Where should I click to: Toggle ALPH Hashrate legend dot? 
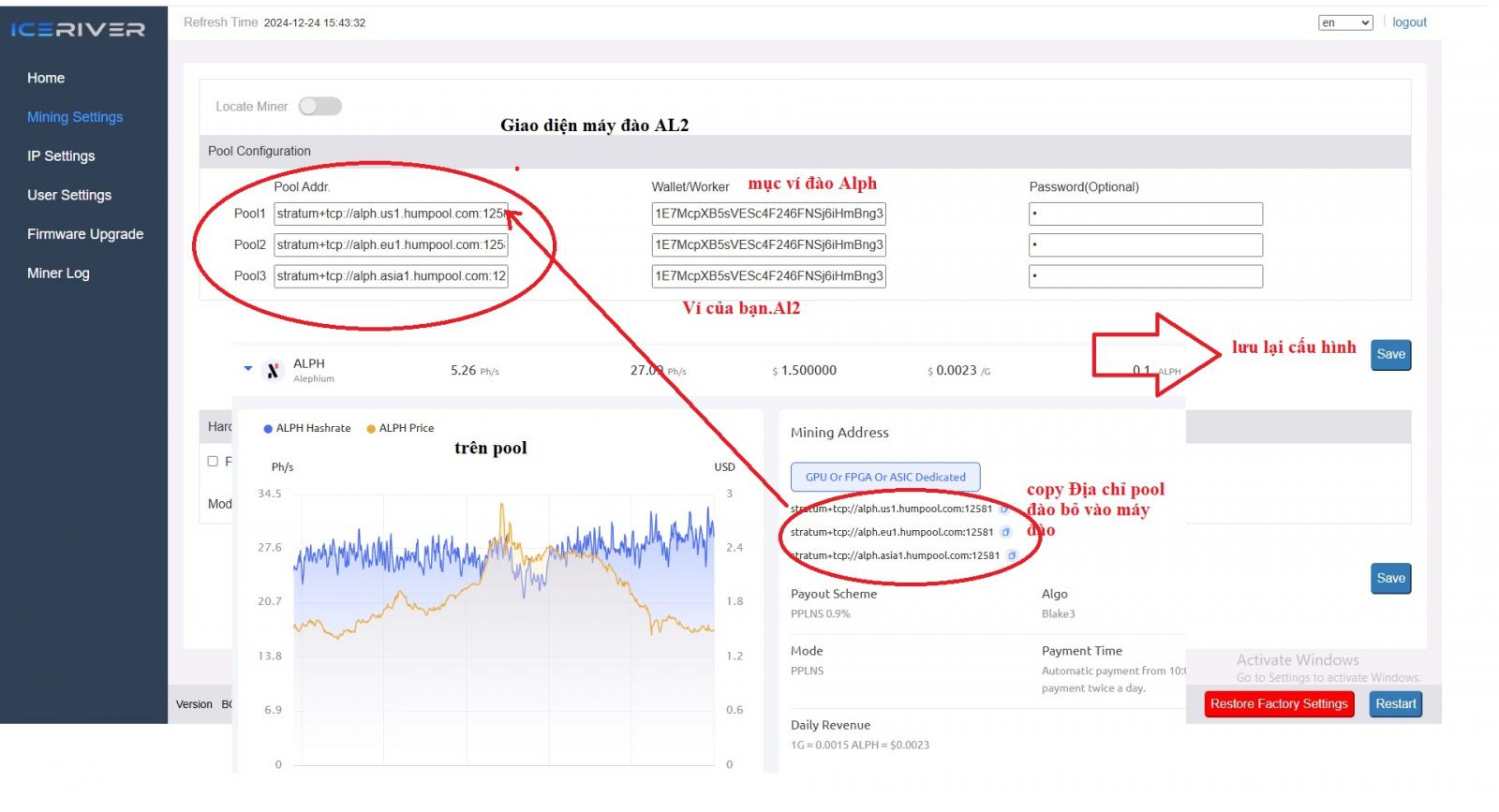(268, 429)
